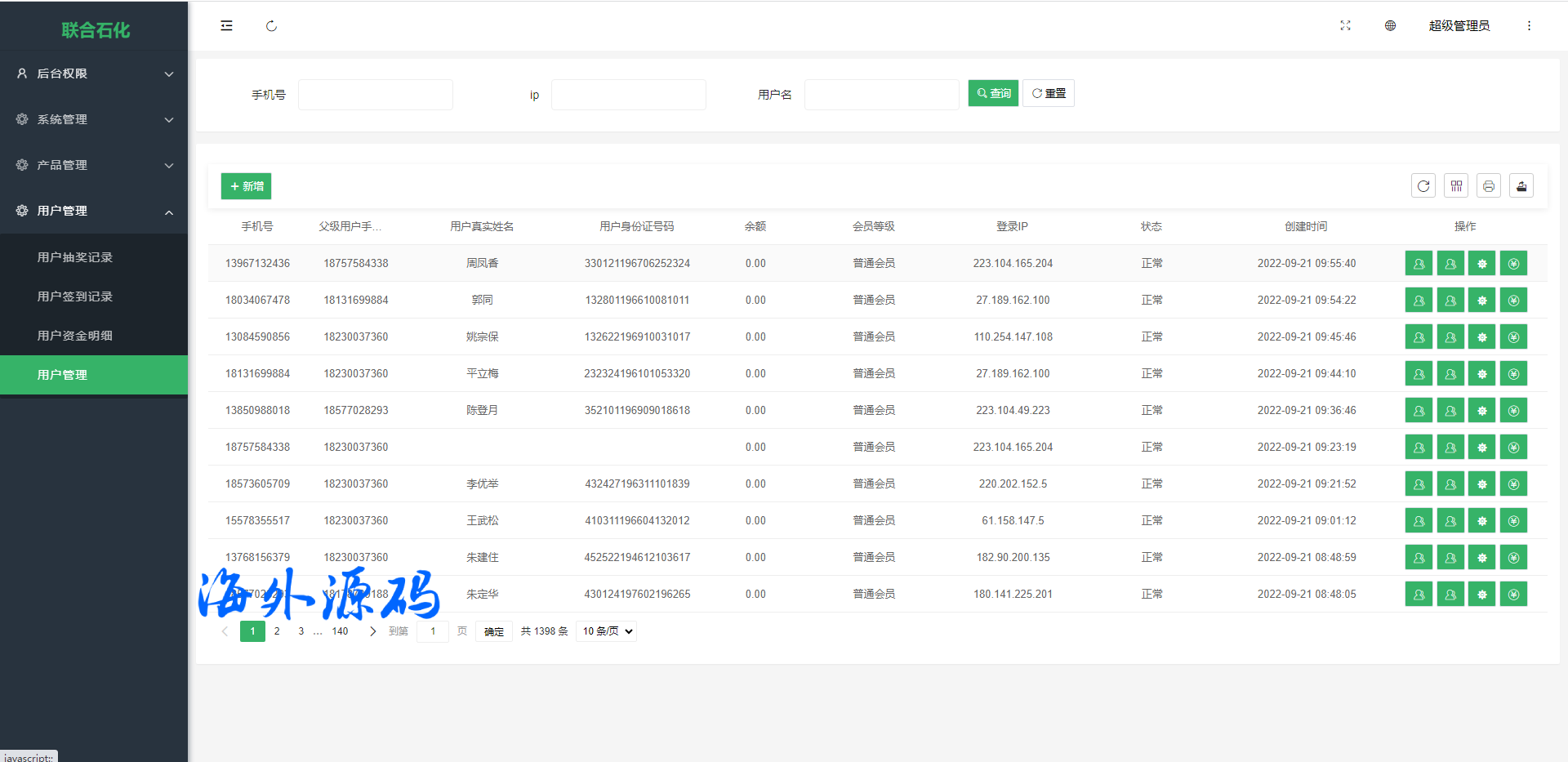Image resolution: width=1568 pixels, height=762 pixels.
Task: Click gear settings icon for user 13967132436
Action: pyautogui.click(x=1481, y=264)
